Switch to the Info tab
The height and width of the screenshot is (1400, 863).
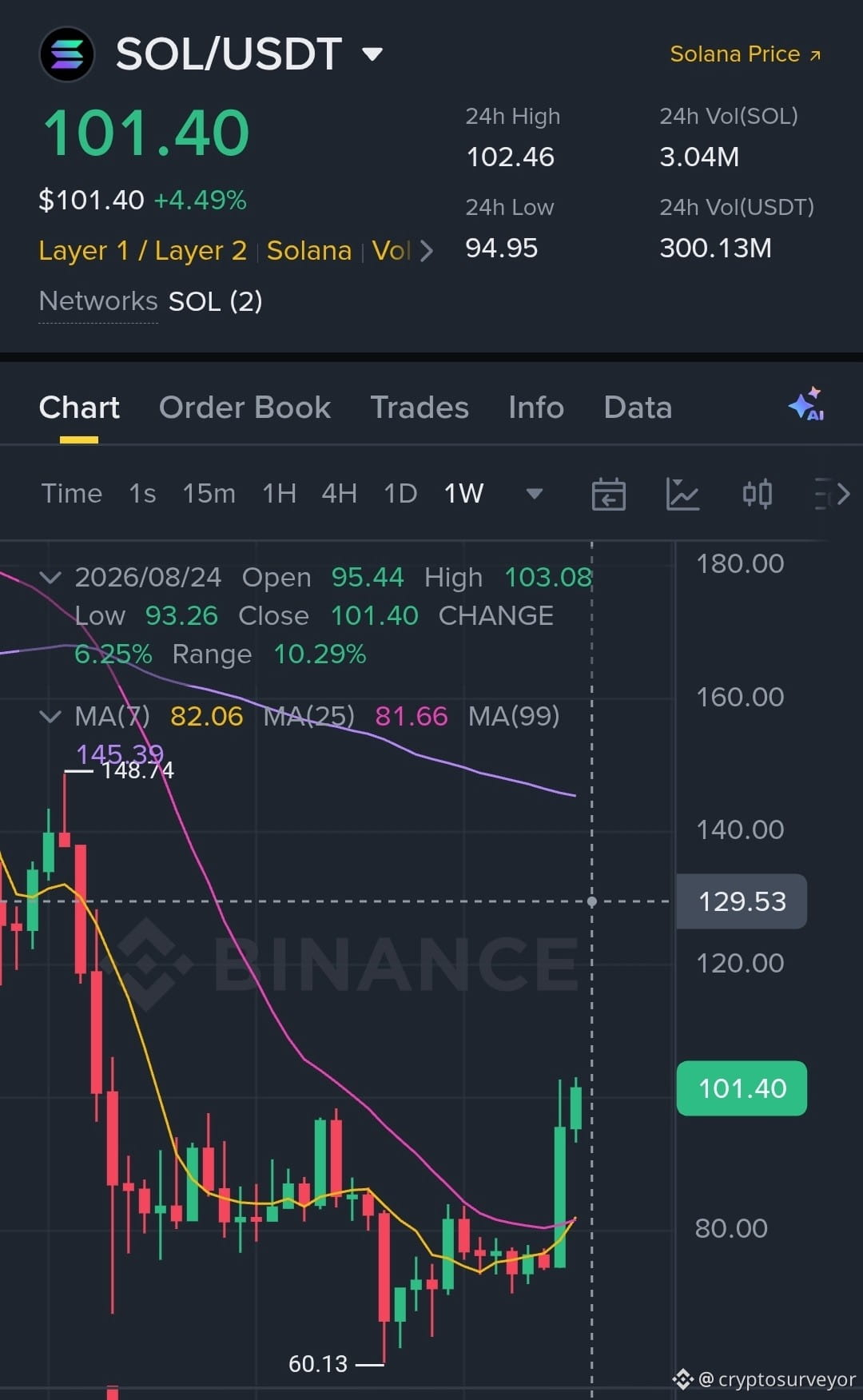coord(536,408)
